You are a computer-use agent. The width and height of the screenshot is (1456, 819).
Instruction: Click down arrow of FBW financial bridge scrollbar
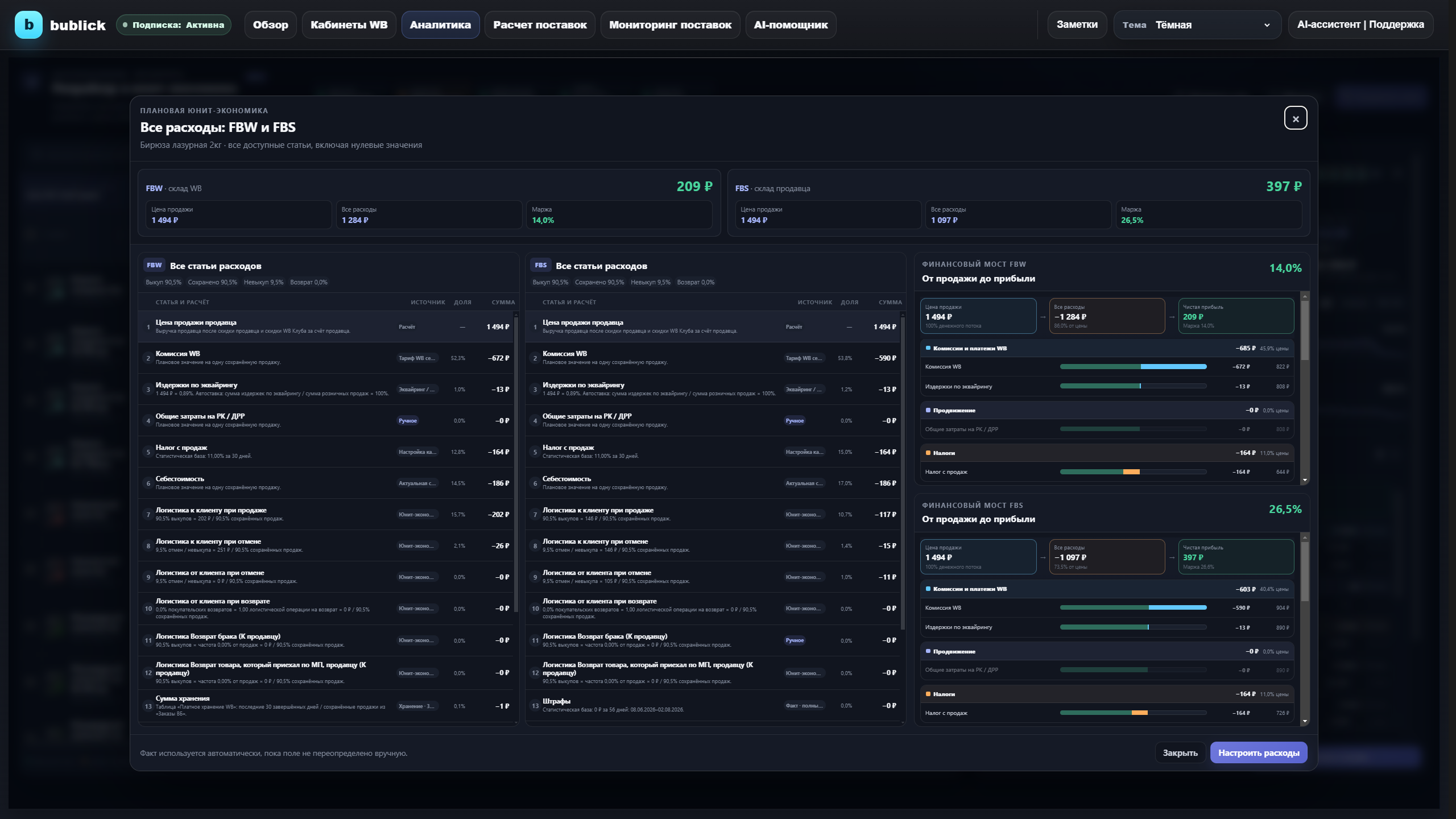click(x=1305, y=481)
